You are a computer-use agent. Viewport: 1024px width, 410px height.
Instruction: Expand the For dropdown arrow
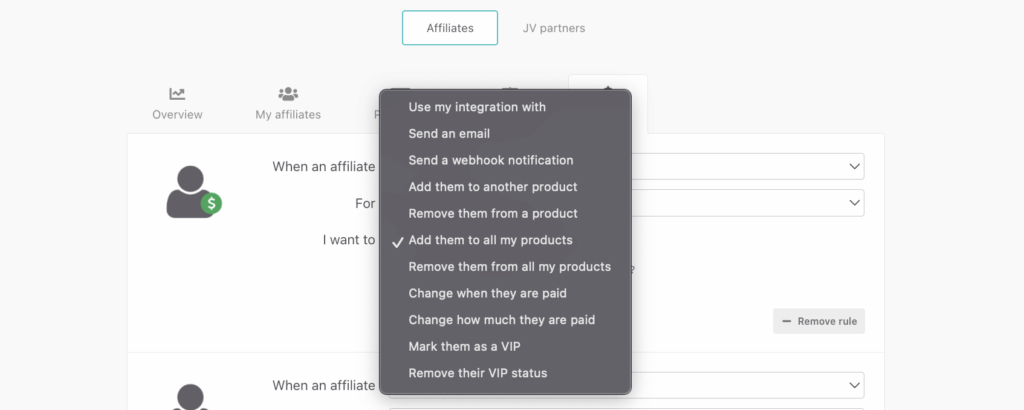coord(853,203)
